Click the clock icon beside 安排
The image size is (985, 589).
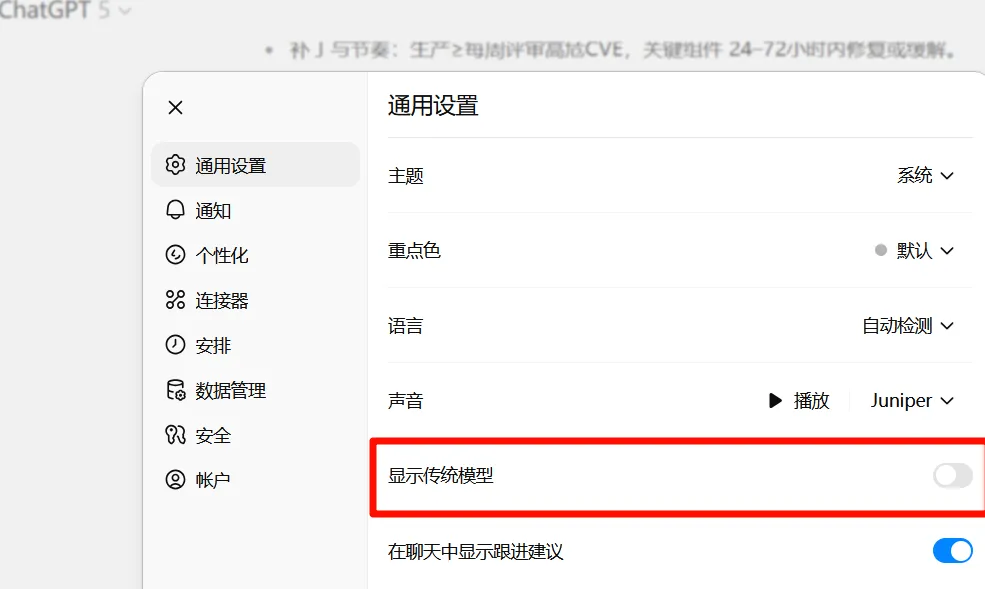pos(175,345)
